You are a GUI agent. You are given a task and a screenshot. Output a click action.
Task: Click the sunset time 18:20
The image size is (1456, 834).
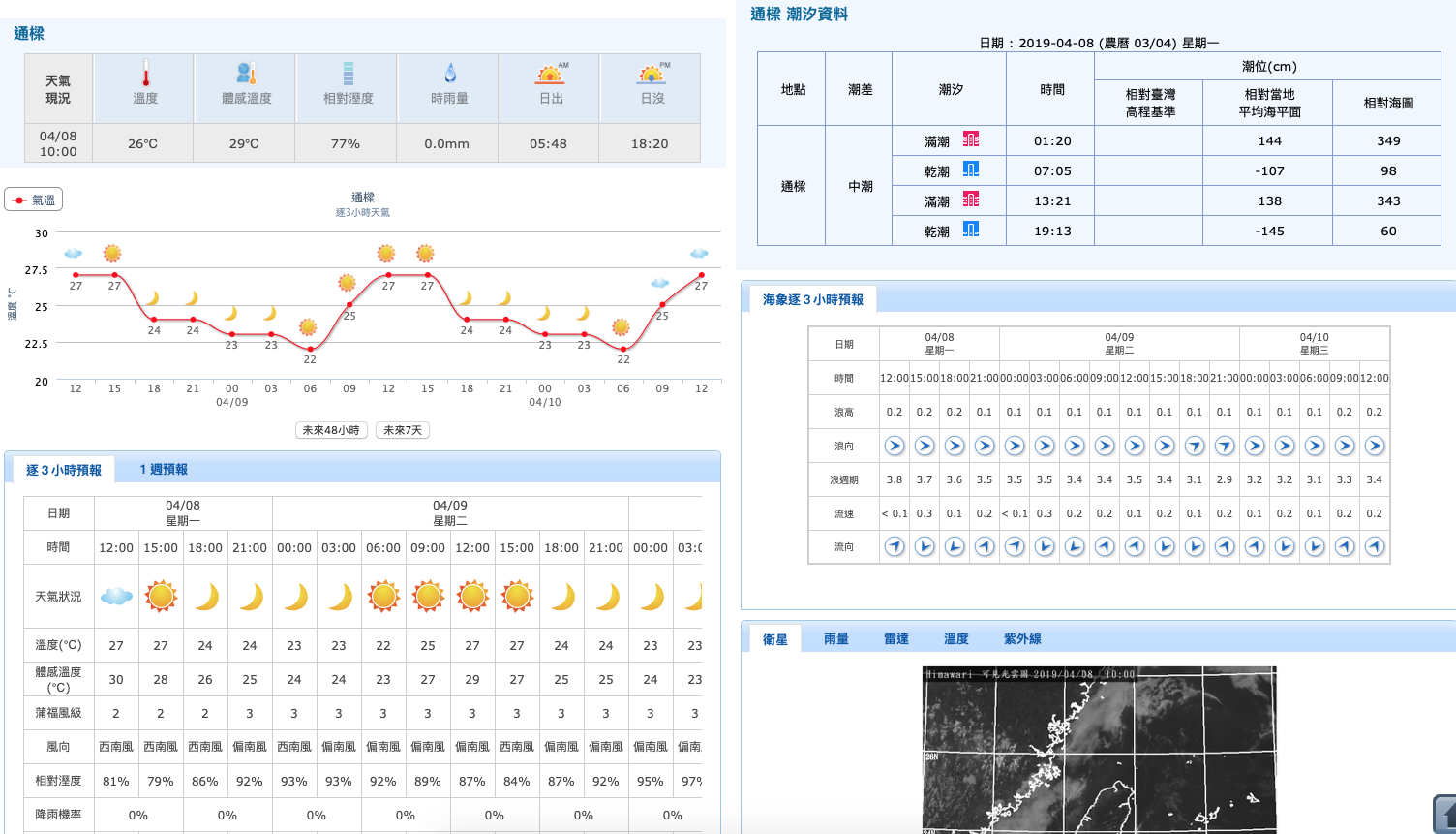click(x=650, y=143)
